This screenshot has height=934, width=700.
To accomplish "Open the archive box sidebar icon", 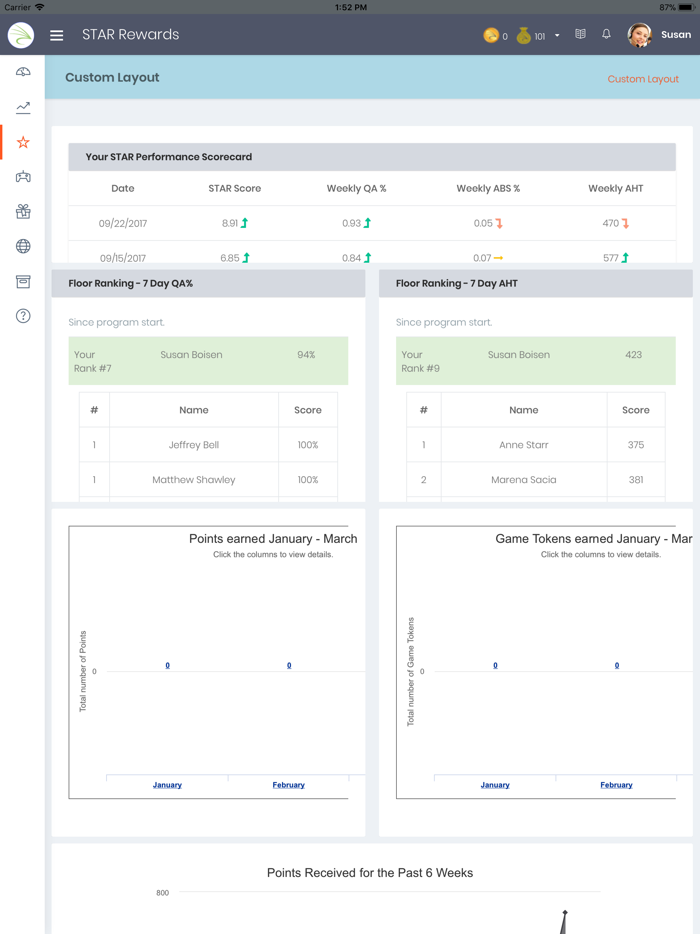I will (x=23, y=281).
